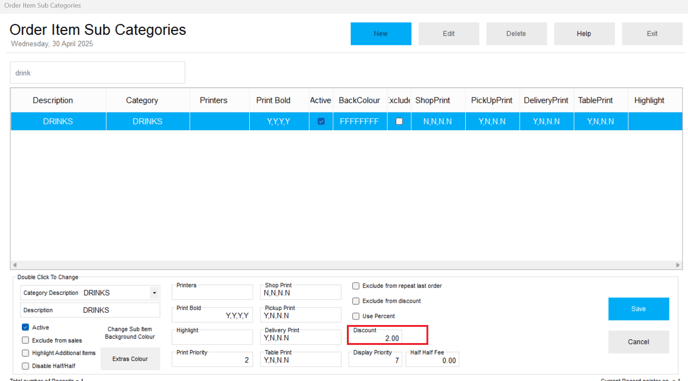Click the BackColour column header
The width and height of the screenshot is (688, 381).
tap(360, 100)
